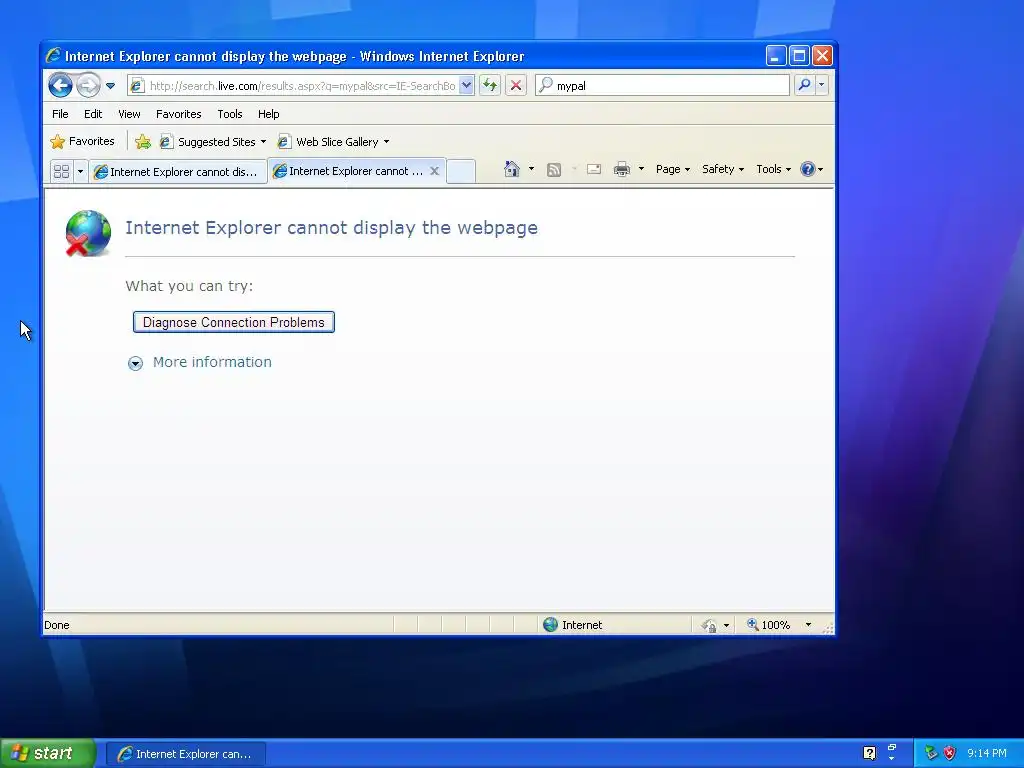Click the Safely Remove Hardware tray icon

931,753
